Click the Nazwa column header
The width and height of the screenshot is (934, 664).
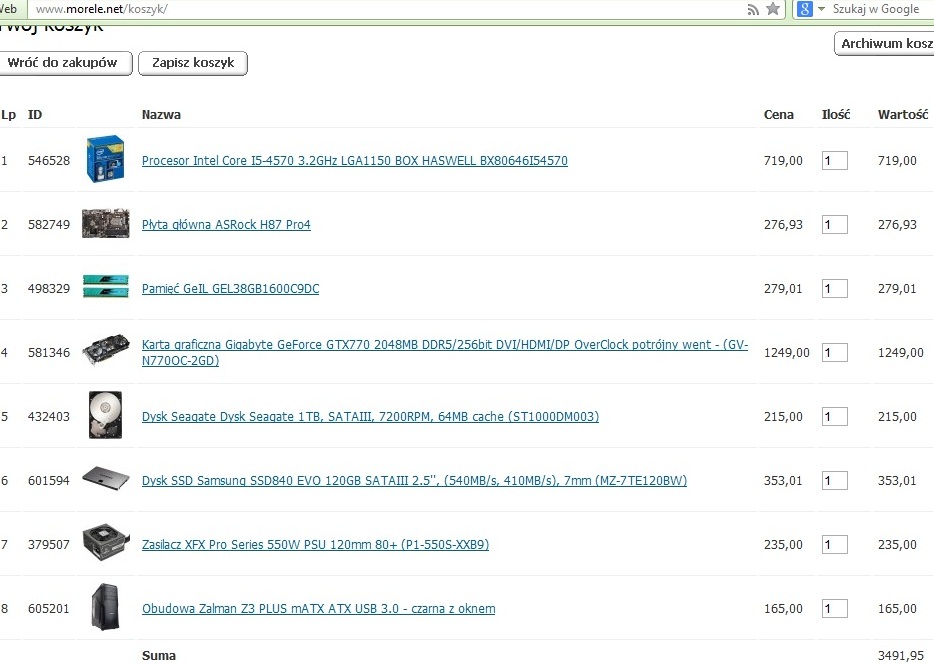point(161,114)
